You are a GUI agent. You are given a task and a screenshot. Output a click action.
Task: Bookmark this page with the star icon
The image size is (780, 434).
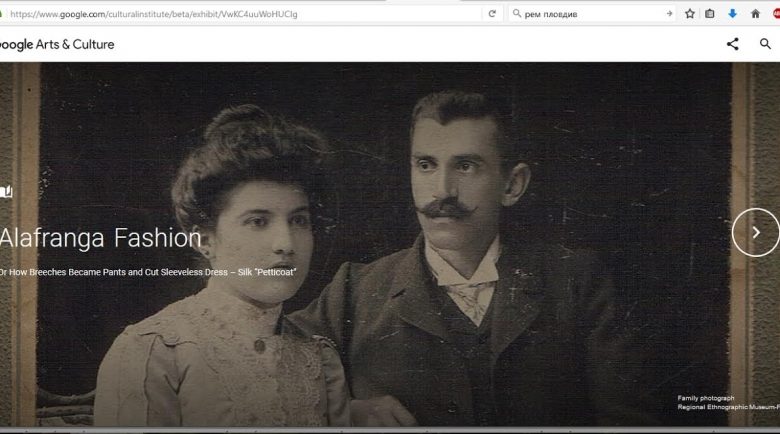coord(690,14)
